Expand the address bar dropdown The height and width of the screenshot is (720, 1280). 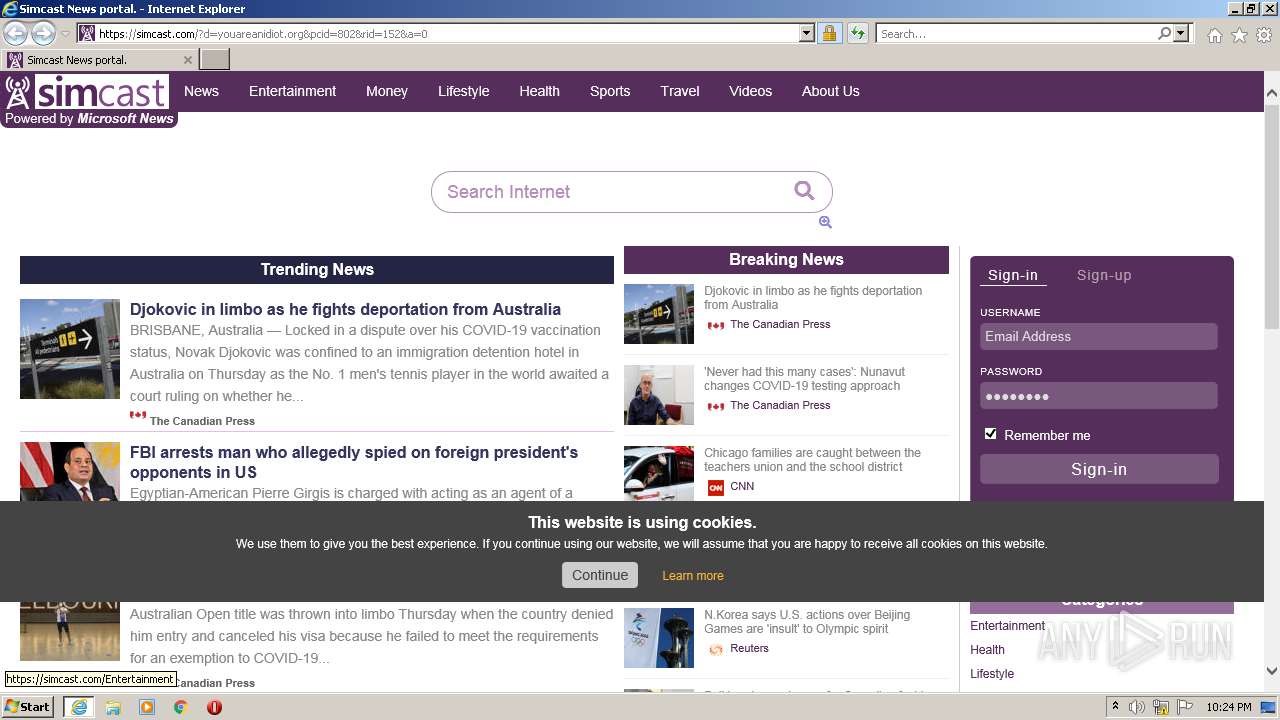[x=807, y=33]
